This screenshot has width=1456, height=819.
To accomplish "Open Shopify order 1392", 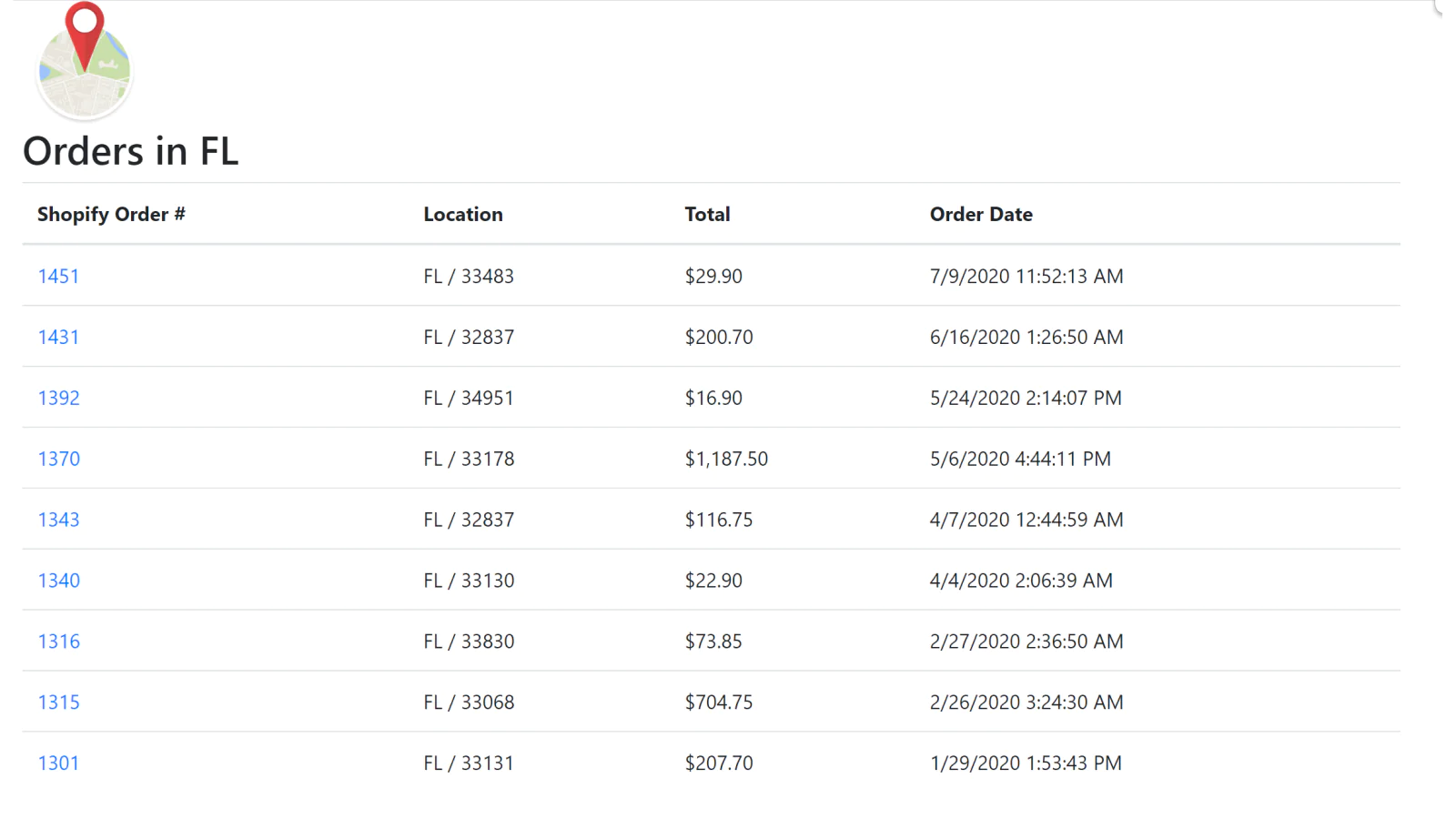I will click(58, 398).
